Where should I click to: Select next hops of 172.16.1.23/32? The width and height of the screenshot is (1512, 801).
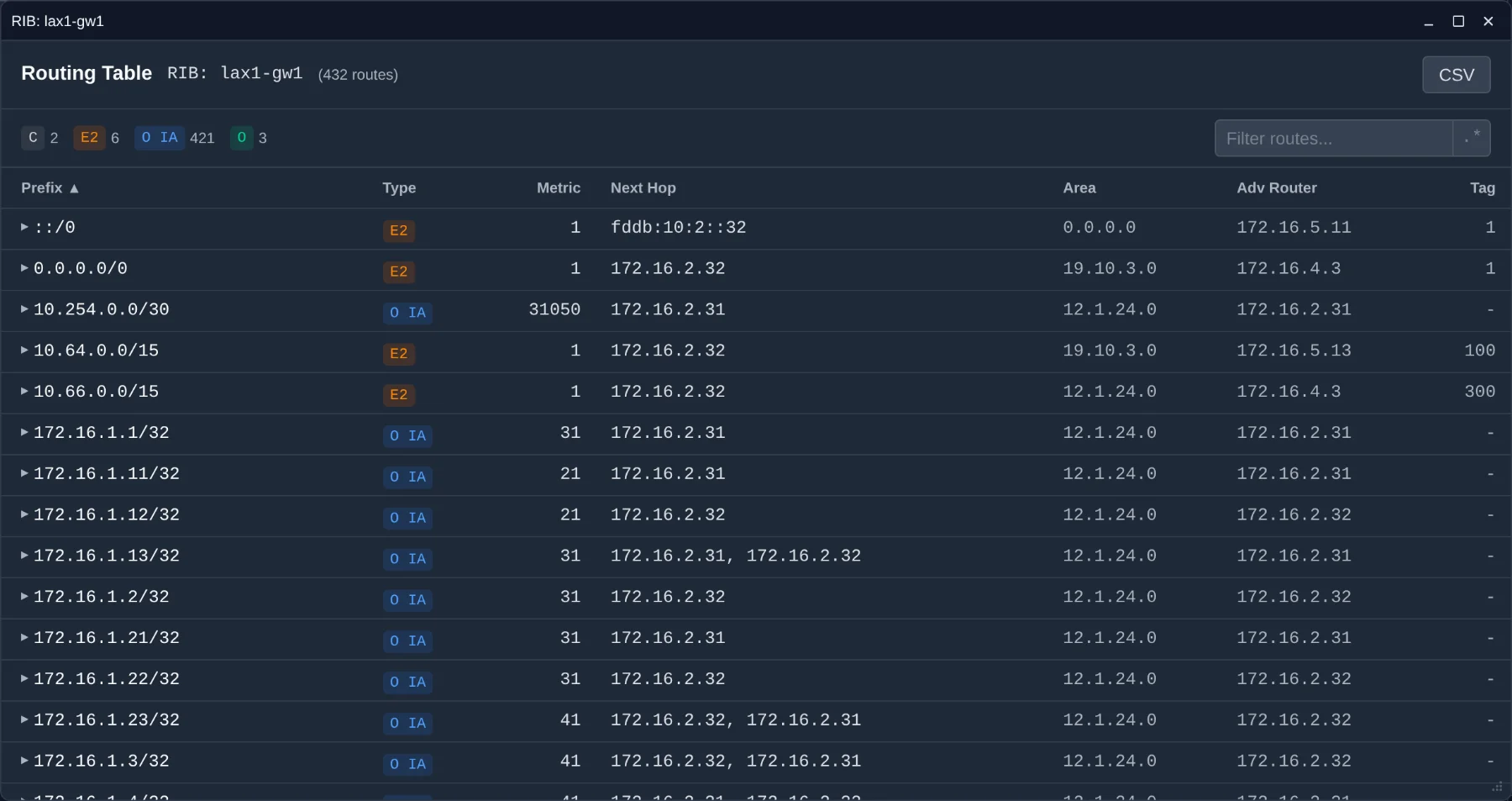coord(736,720)
